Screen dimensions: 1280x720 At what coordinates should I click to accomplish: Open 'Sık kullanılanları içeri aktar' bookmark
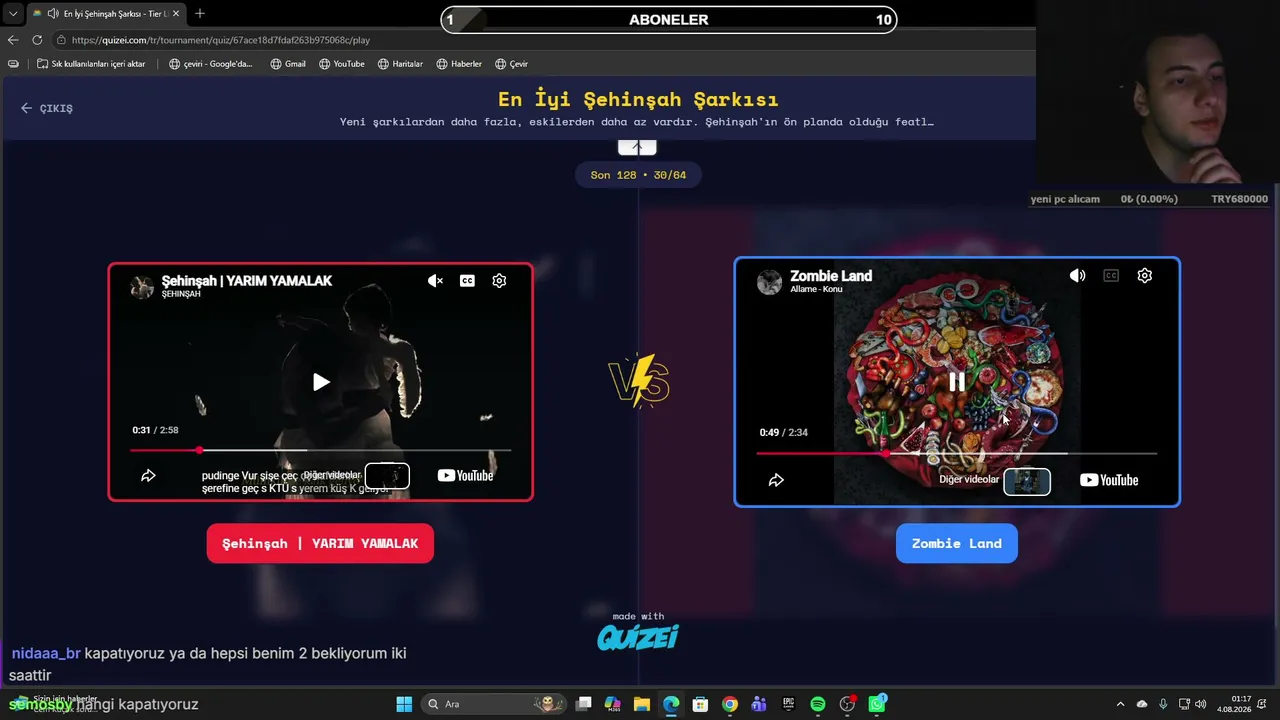91,64
